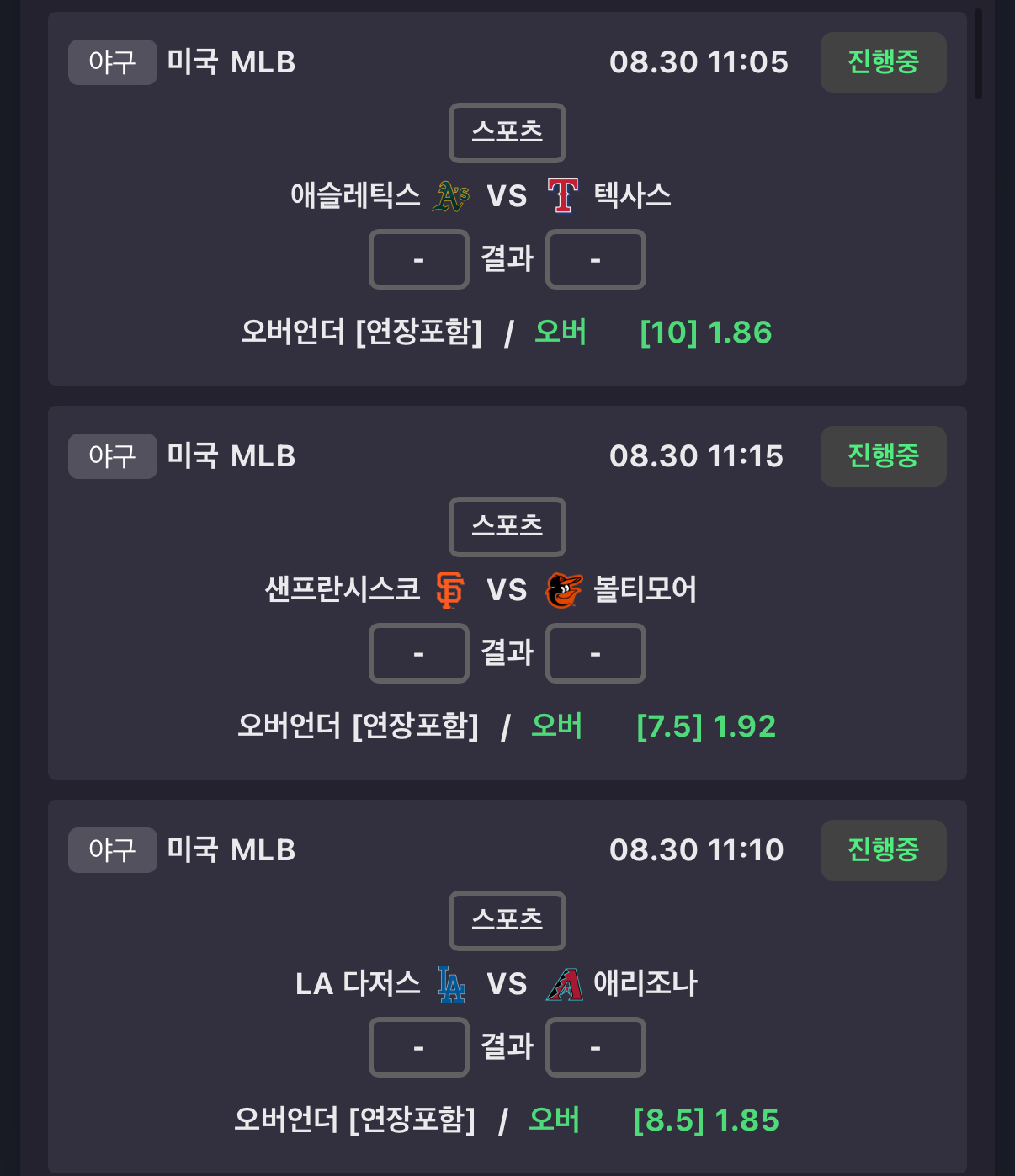Click the [10] 1.86 over odds

pos(706,333)
